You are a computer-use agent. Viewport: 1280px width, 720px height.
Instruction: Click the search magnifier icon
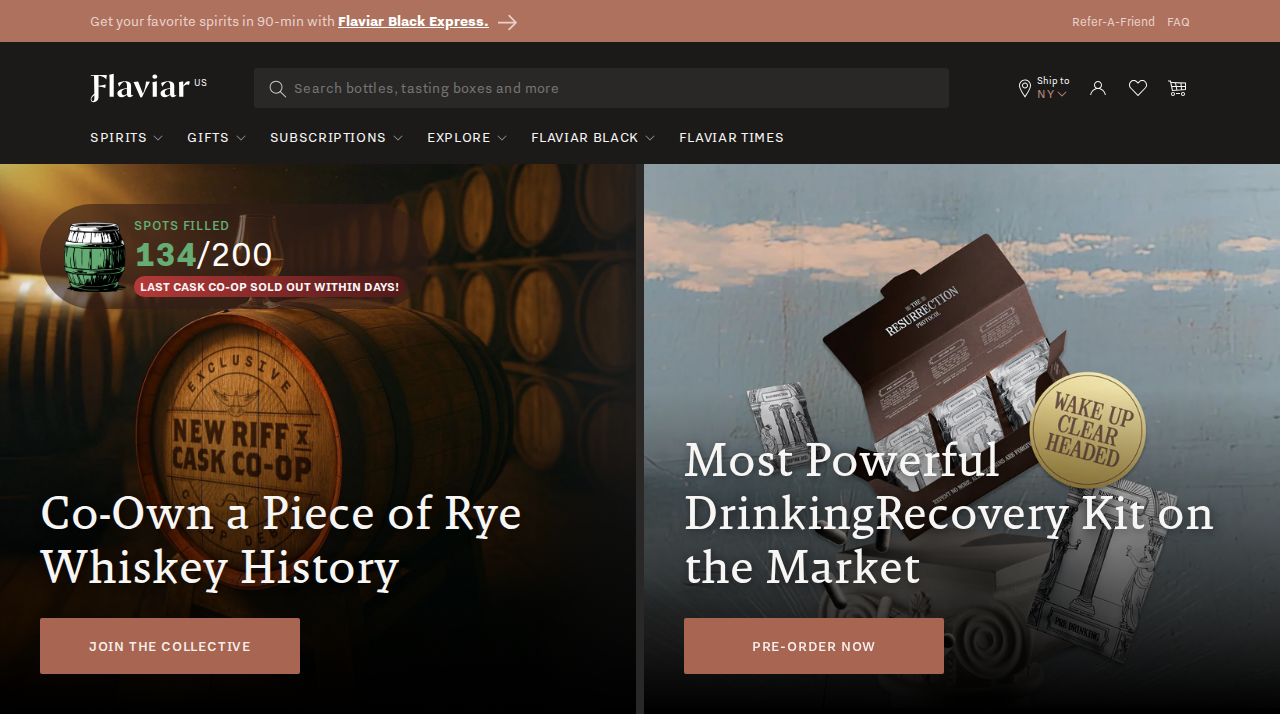277,88
